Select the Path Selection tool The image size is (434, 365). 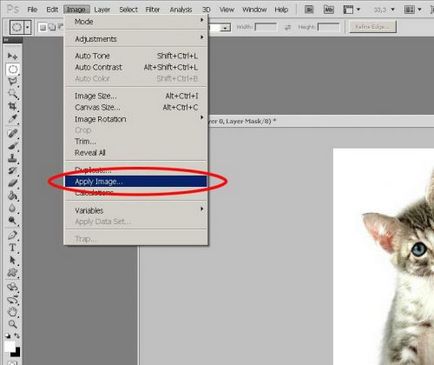[13, 260]
